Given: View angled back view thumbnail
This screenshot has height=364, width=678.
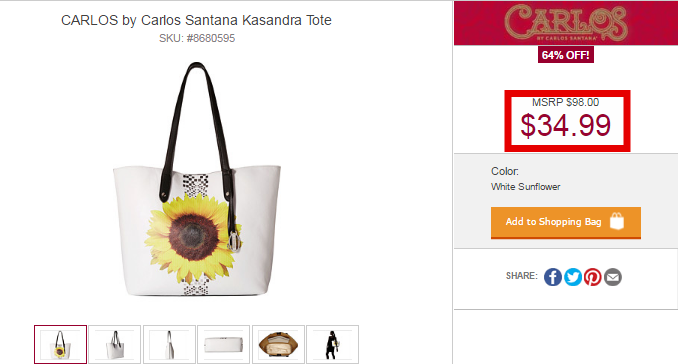Looking at the screenshot, I should (115, 344).
